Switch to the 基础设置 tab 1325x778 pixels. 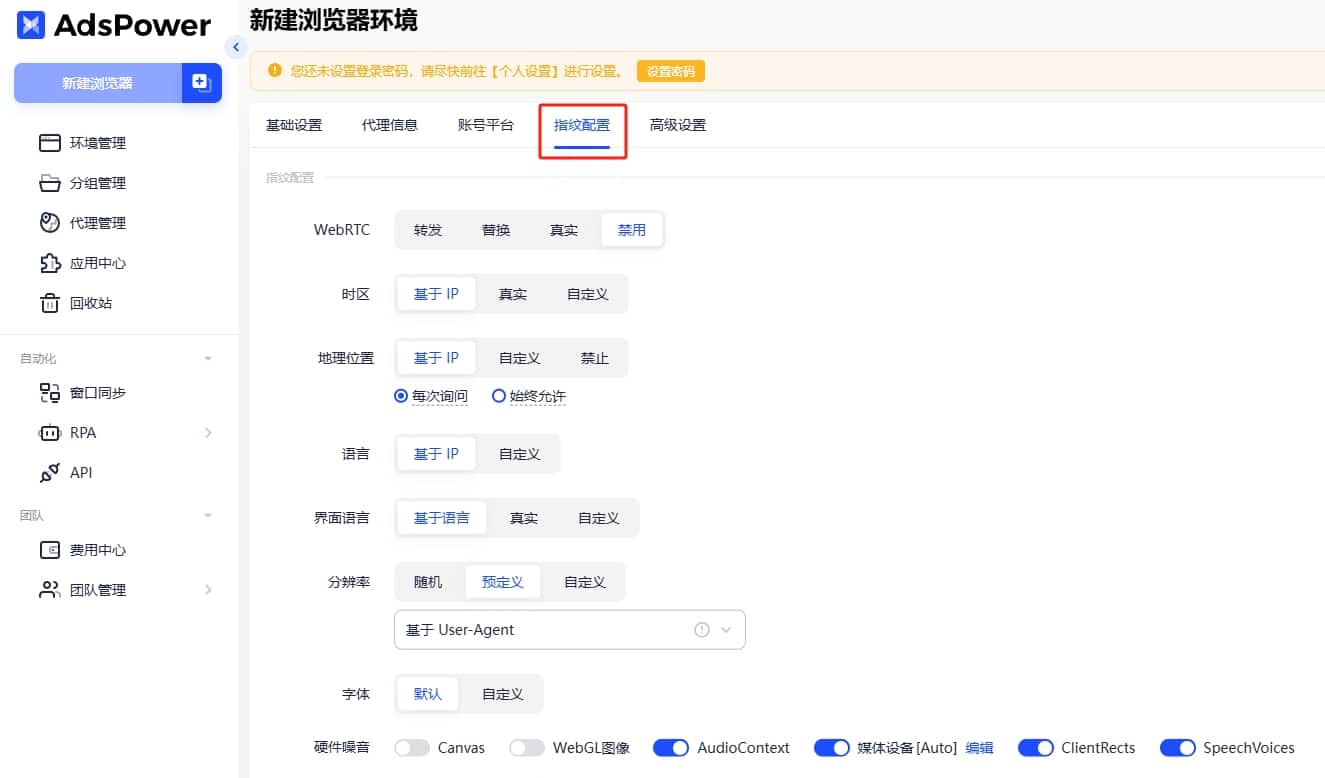coord(294,125)
